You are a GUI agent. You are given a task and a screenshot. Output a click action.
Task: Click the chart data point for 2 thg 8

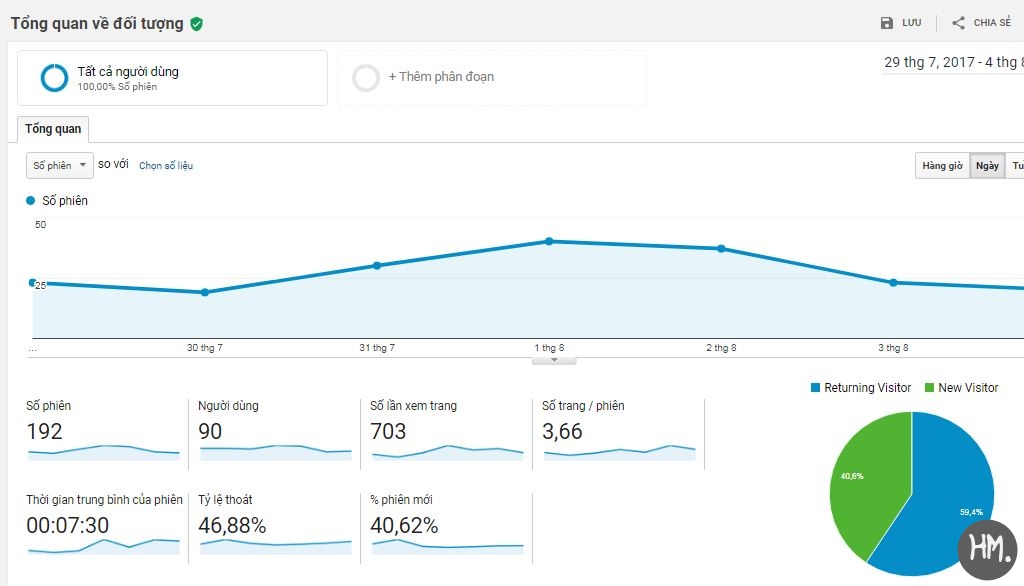(x=721, y=248)
